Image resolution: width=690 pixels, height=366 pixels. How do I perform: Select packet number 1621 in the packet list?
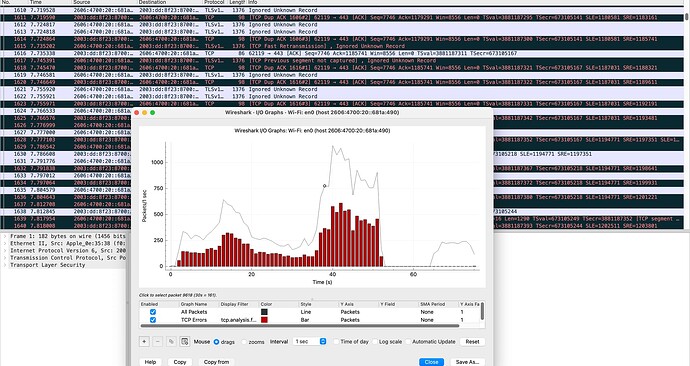pos(342,89)
